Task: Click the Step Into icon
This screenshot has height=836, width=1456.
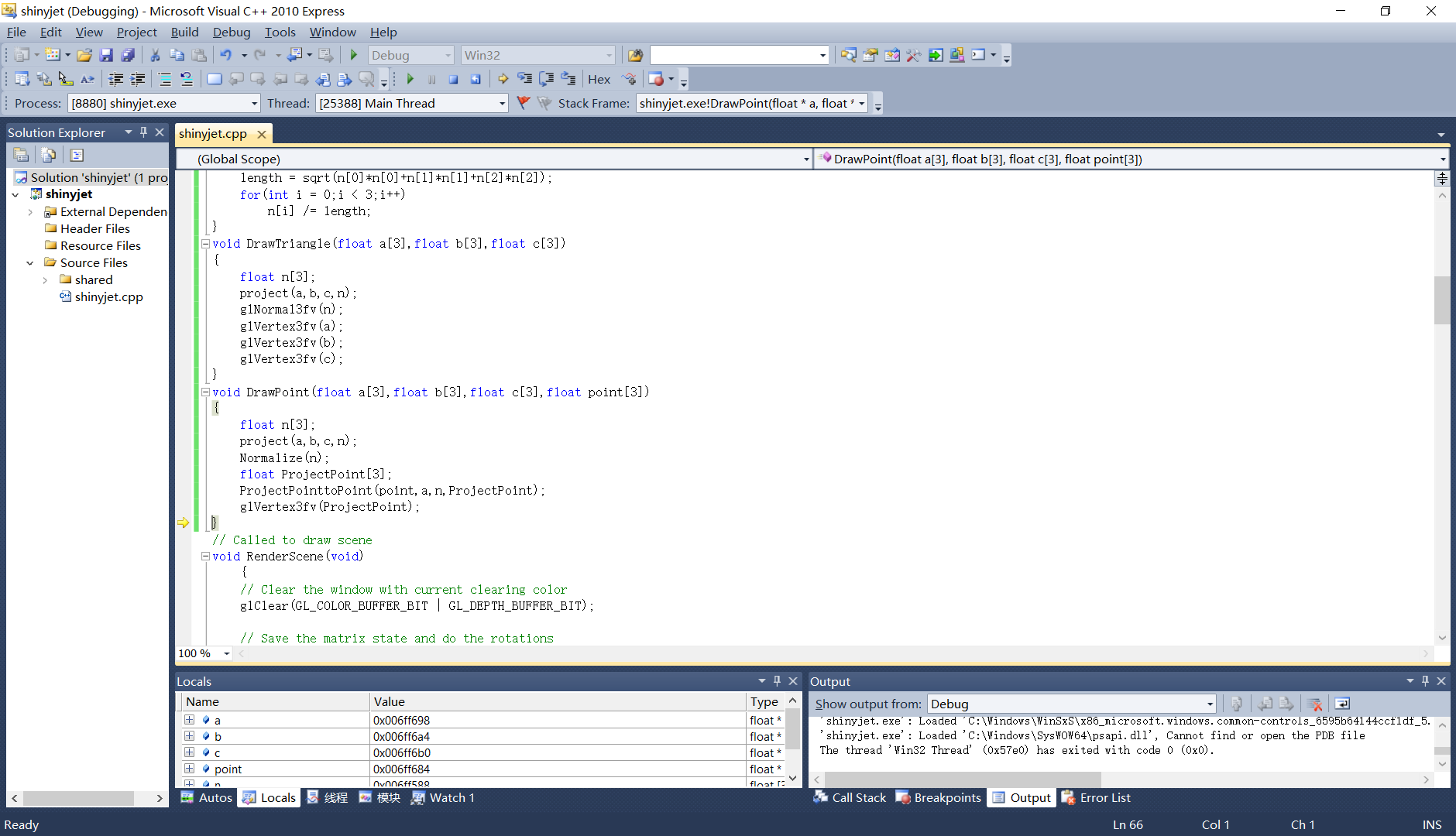Action: (x=524, y=79)
